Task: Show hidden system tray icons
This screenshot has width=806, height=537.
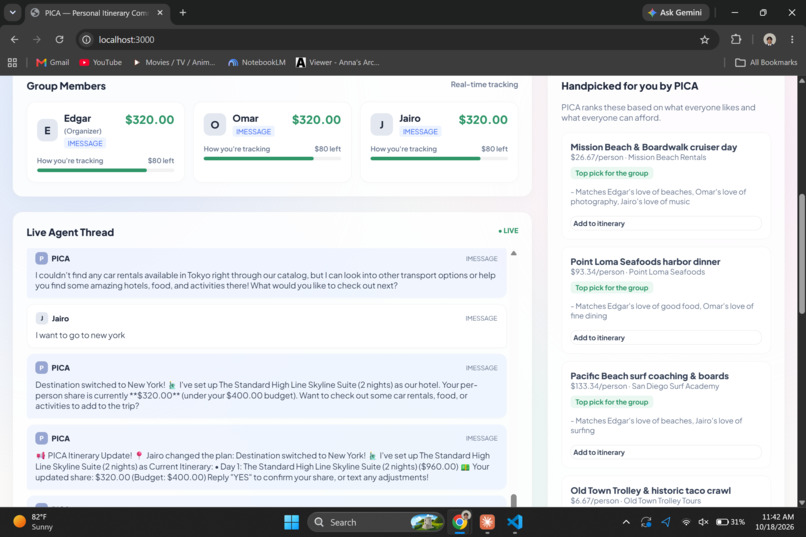Action: point(626,522)
